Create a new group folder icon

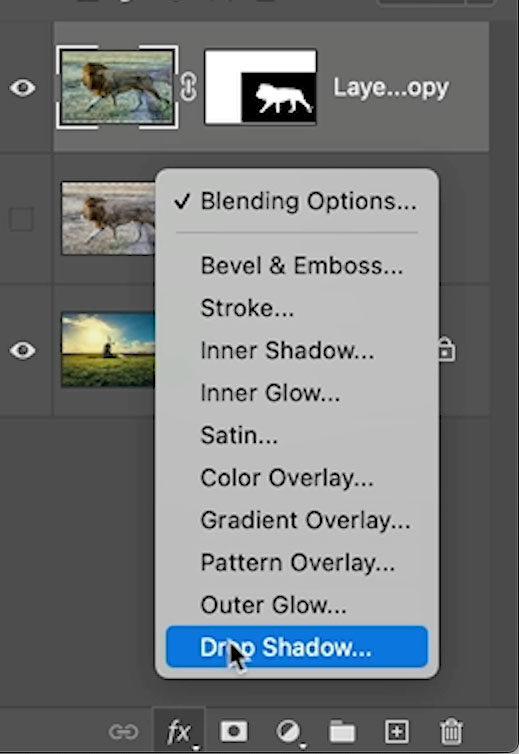tap(342, 732)
